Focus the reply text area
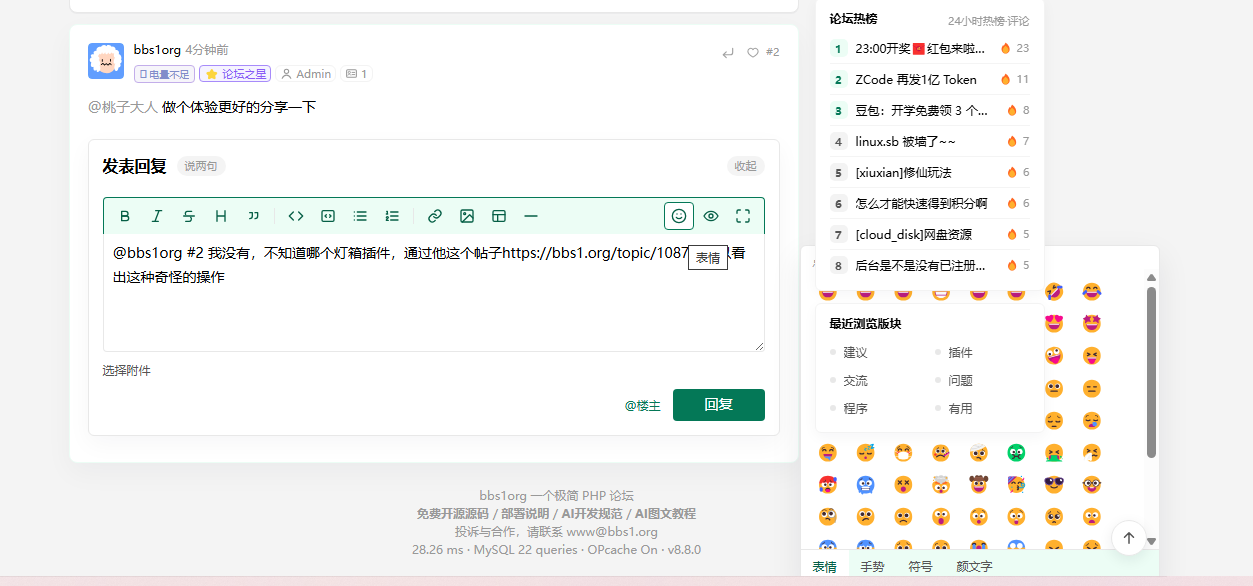This screenshot has width=1253, height=586. click(x=434, y=293)
